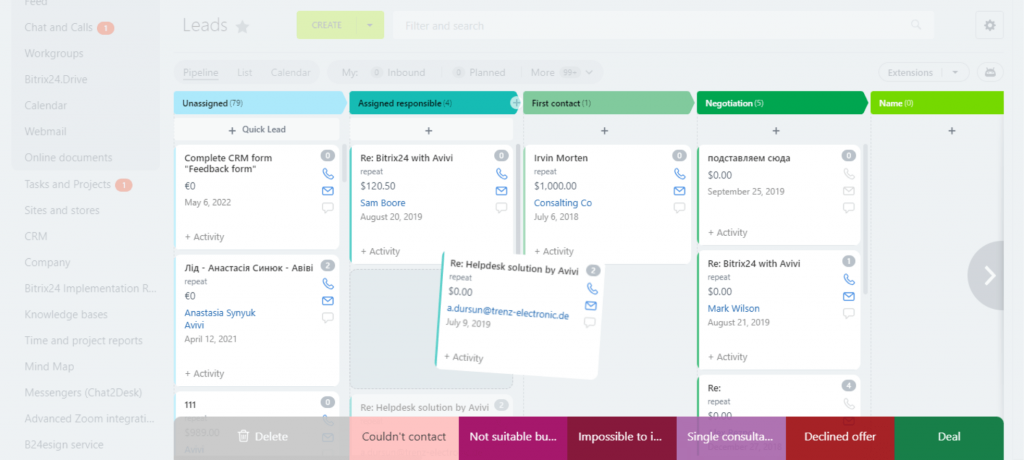Click chat icon on Mark Wilson card
This screenshot has height=460, width=1024.
(849, 313)
